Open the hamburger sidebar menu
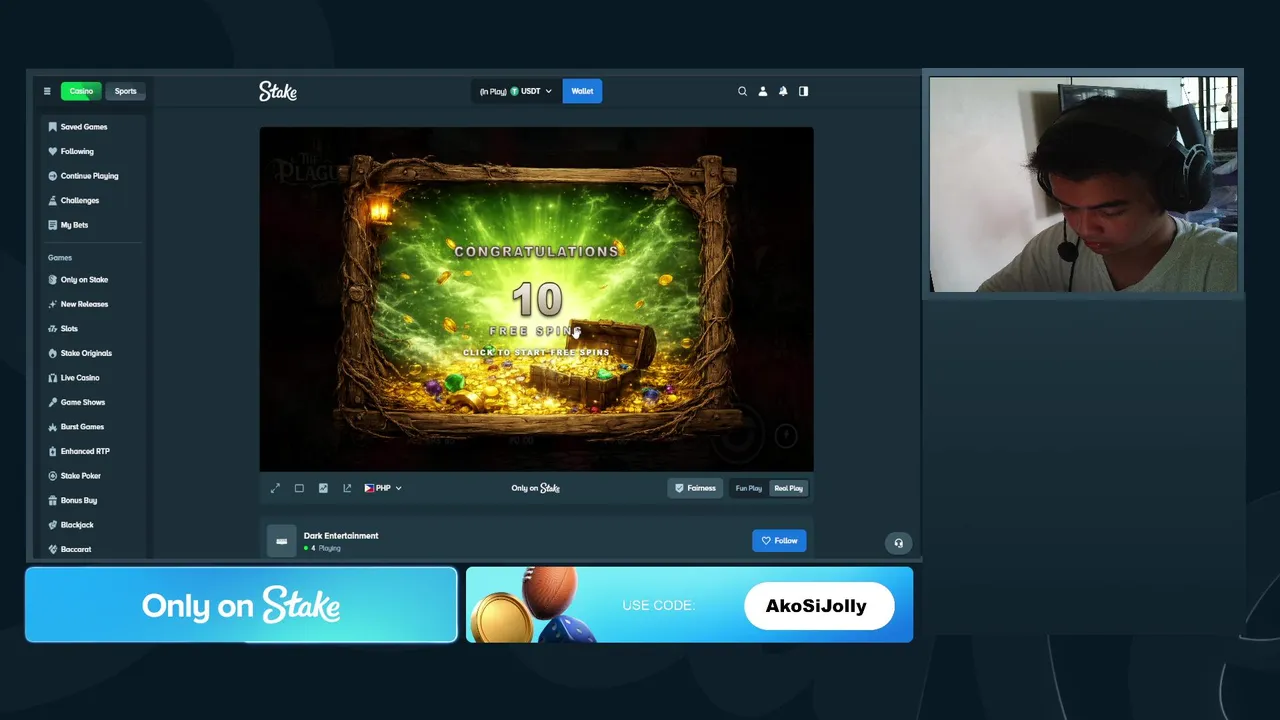The width and height of the screenshot is (1280, 720). [47, 91]
